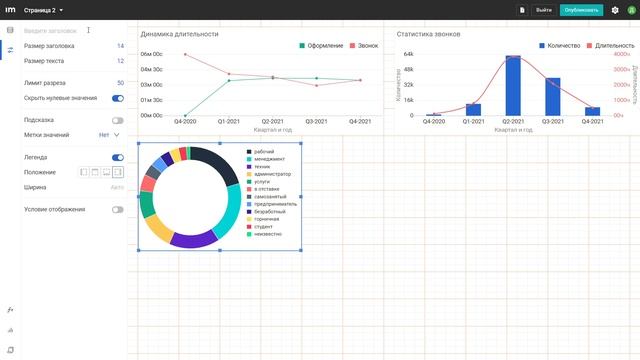Click the donut widget bottom-right resize handle
640x360 pixels.
pos(301,250)
